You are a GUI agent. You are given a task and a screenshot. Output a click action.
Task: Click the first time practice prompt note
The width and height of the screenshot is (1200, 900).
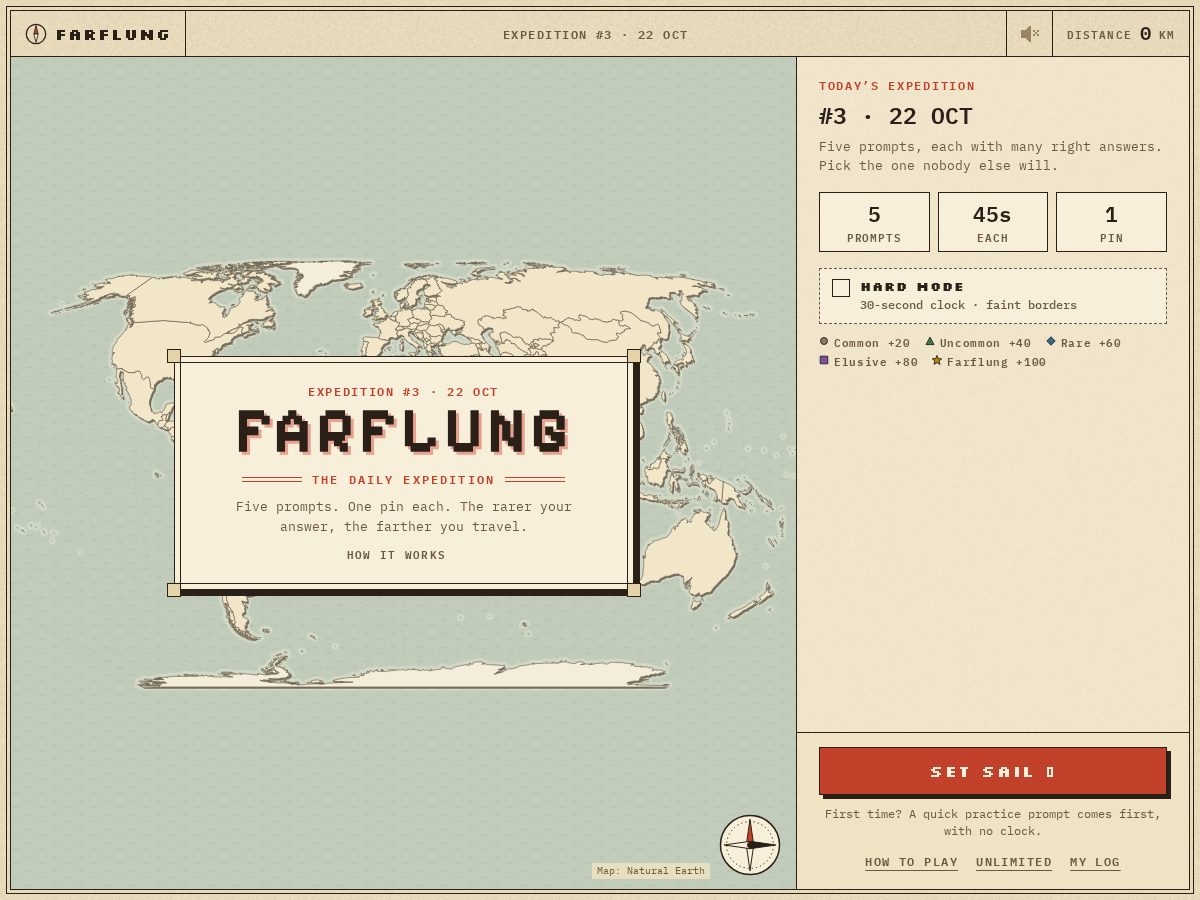click(x=993, y=823)
